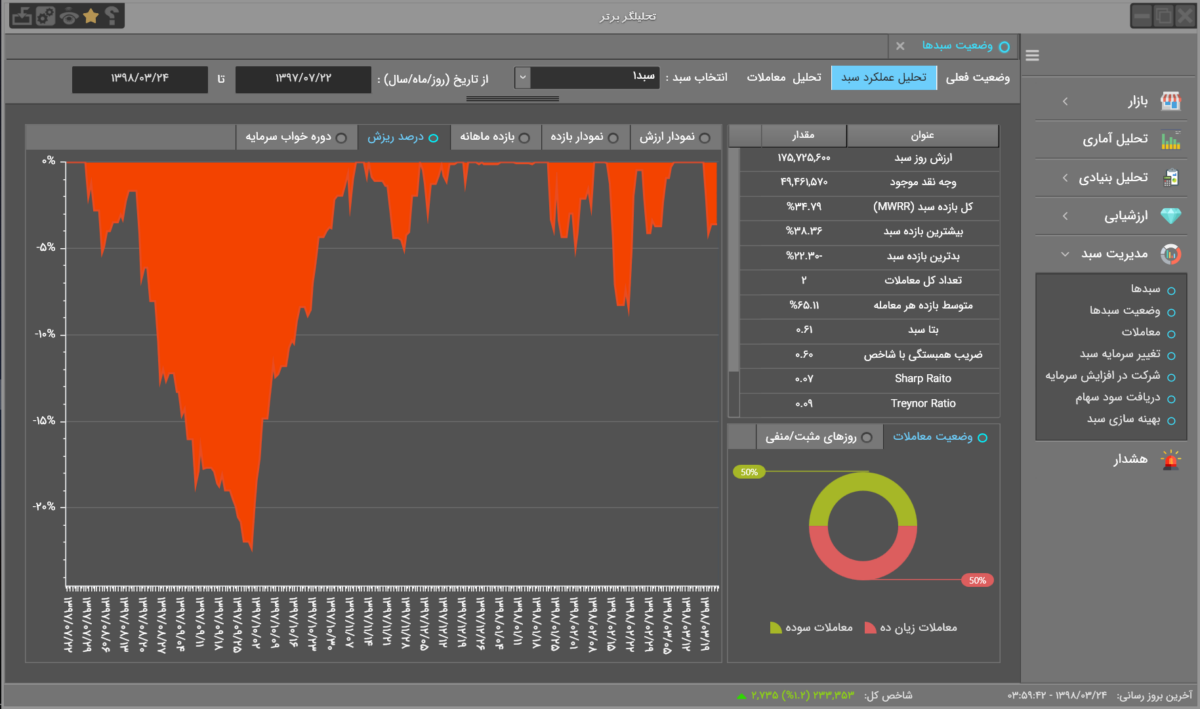This screenshot has width=1200, height=709.
Task: Click the eye icon in title bar
Action: 68,16
